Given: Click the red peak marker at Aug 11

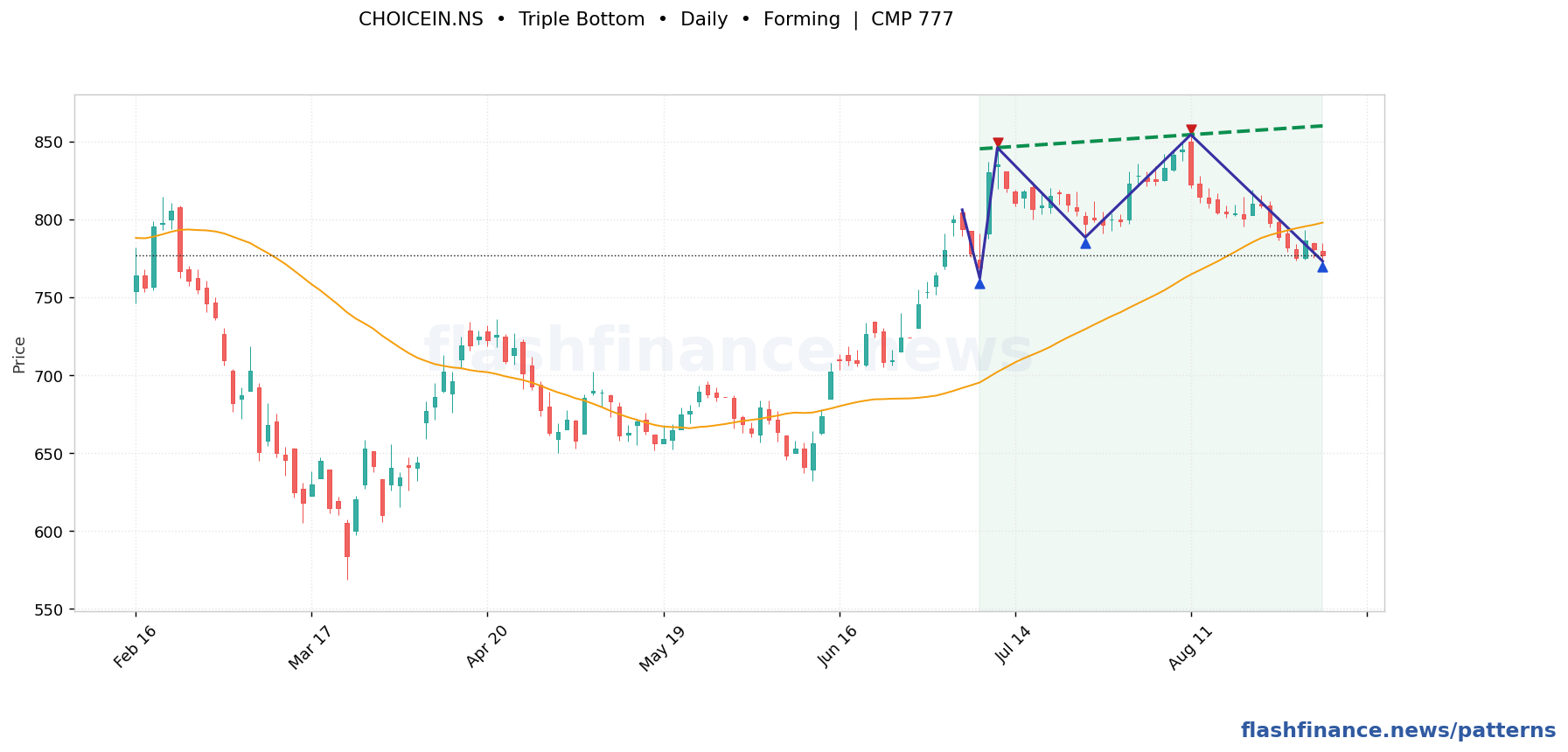Looking at the screenshot, I should [x=1191, y=129].
